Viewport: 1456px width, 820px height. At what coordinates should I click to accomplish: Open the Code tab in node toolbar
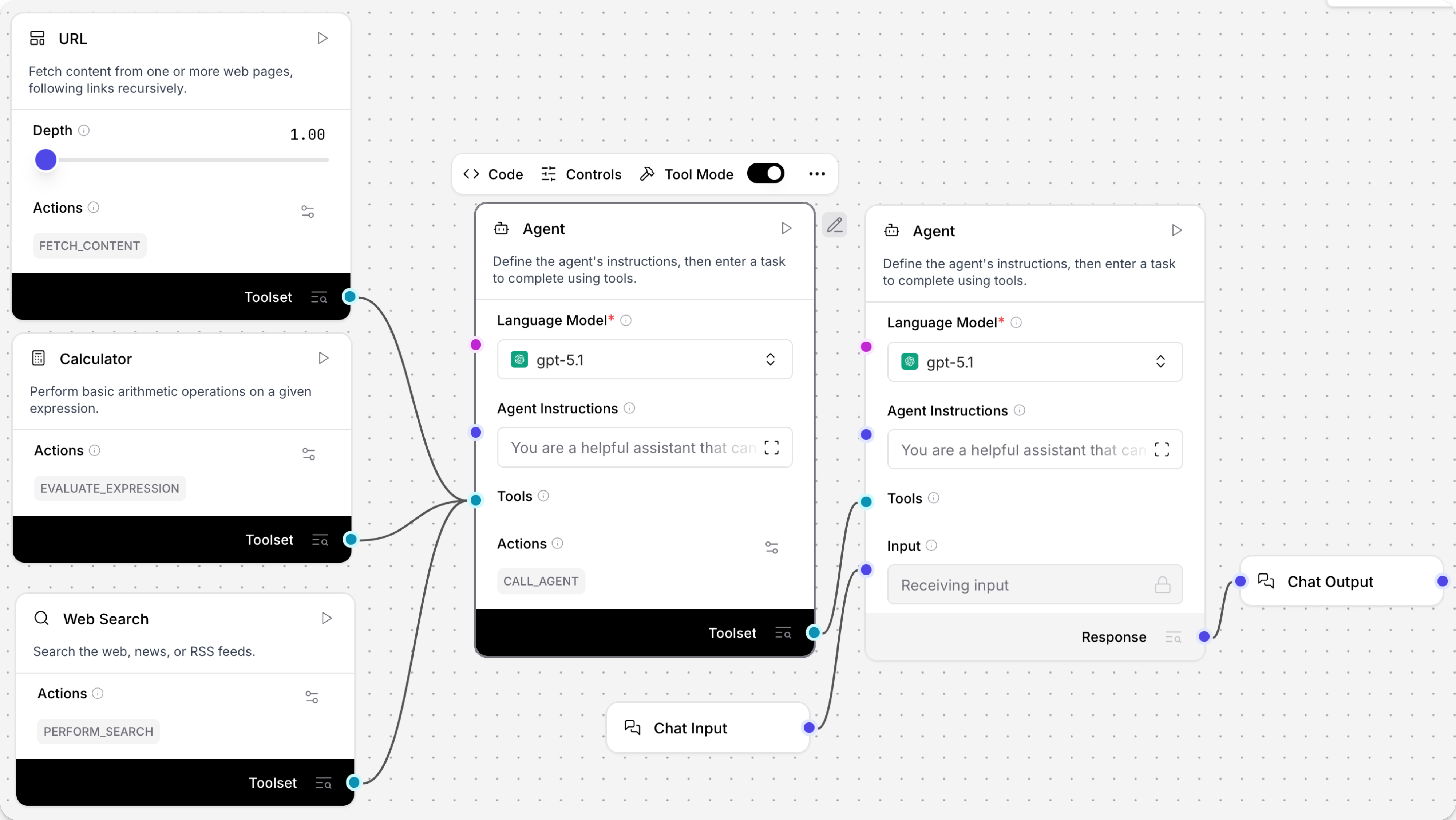point(494,174)
